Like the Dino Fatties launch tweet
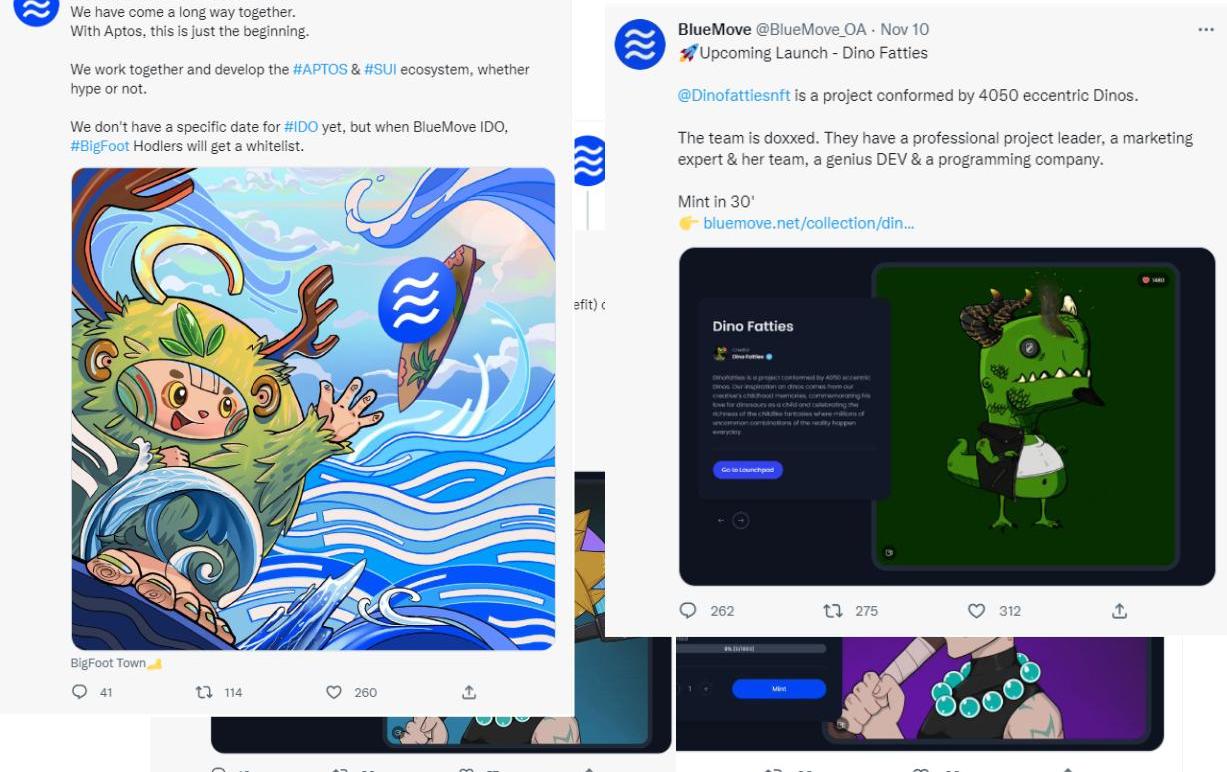Image resolution: width=1227 pixels, height=772 pixels. pyautogui.click(x=977, y=610)
